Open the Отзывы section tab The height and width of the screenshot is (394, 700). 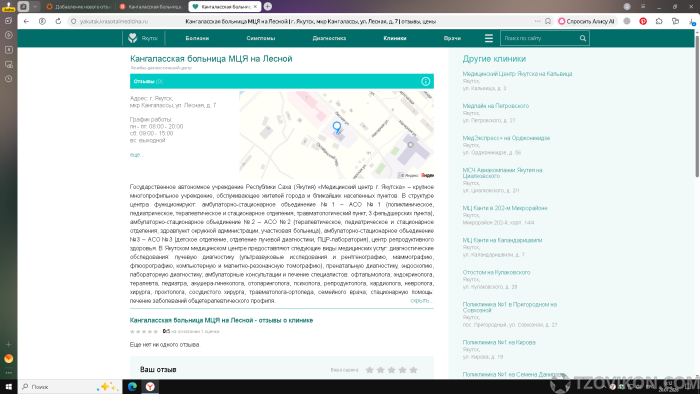pos(148,81)
